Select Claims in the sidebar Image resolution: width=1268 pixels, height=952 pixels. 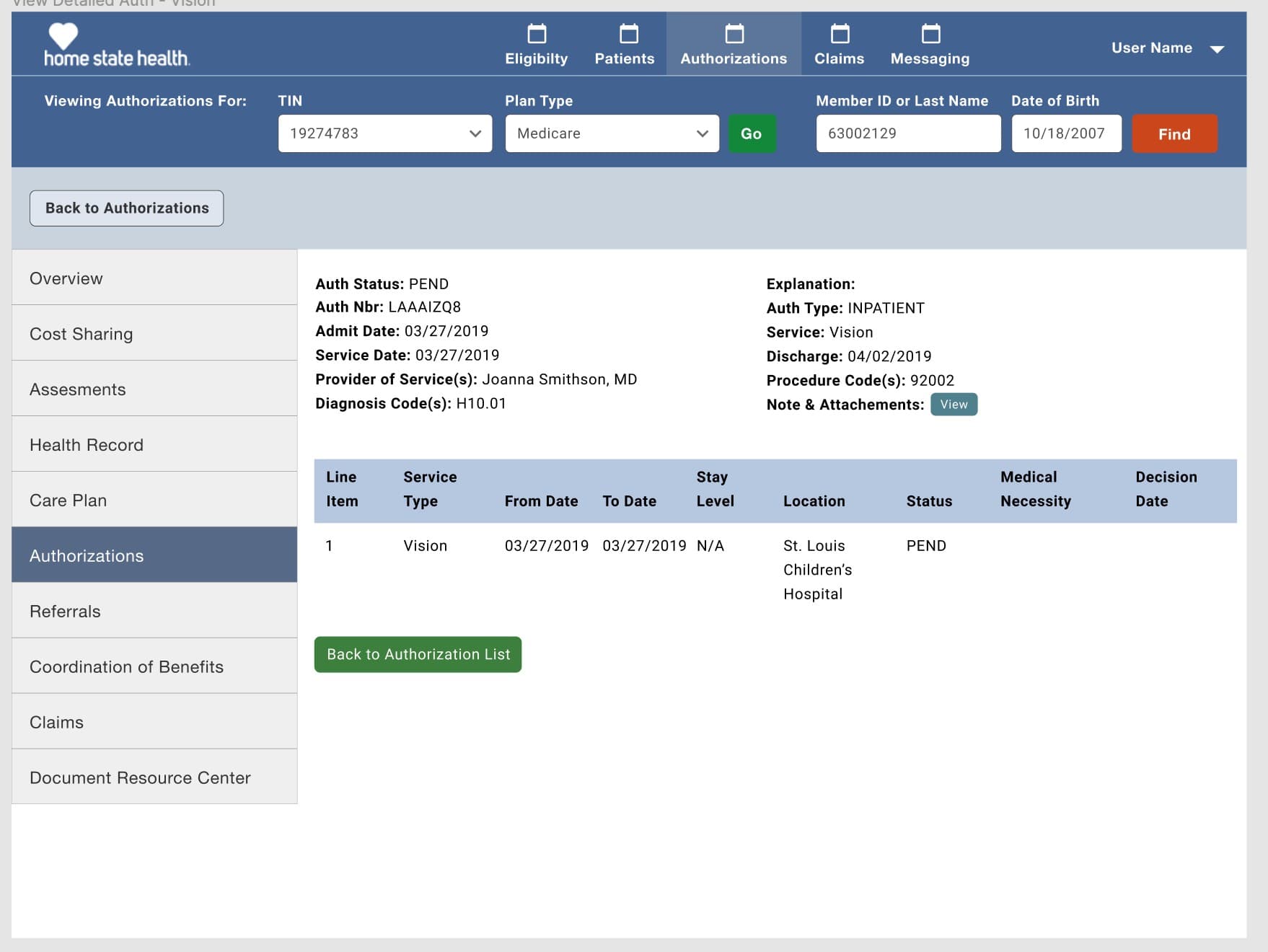tap(154, 722)
